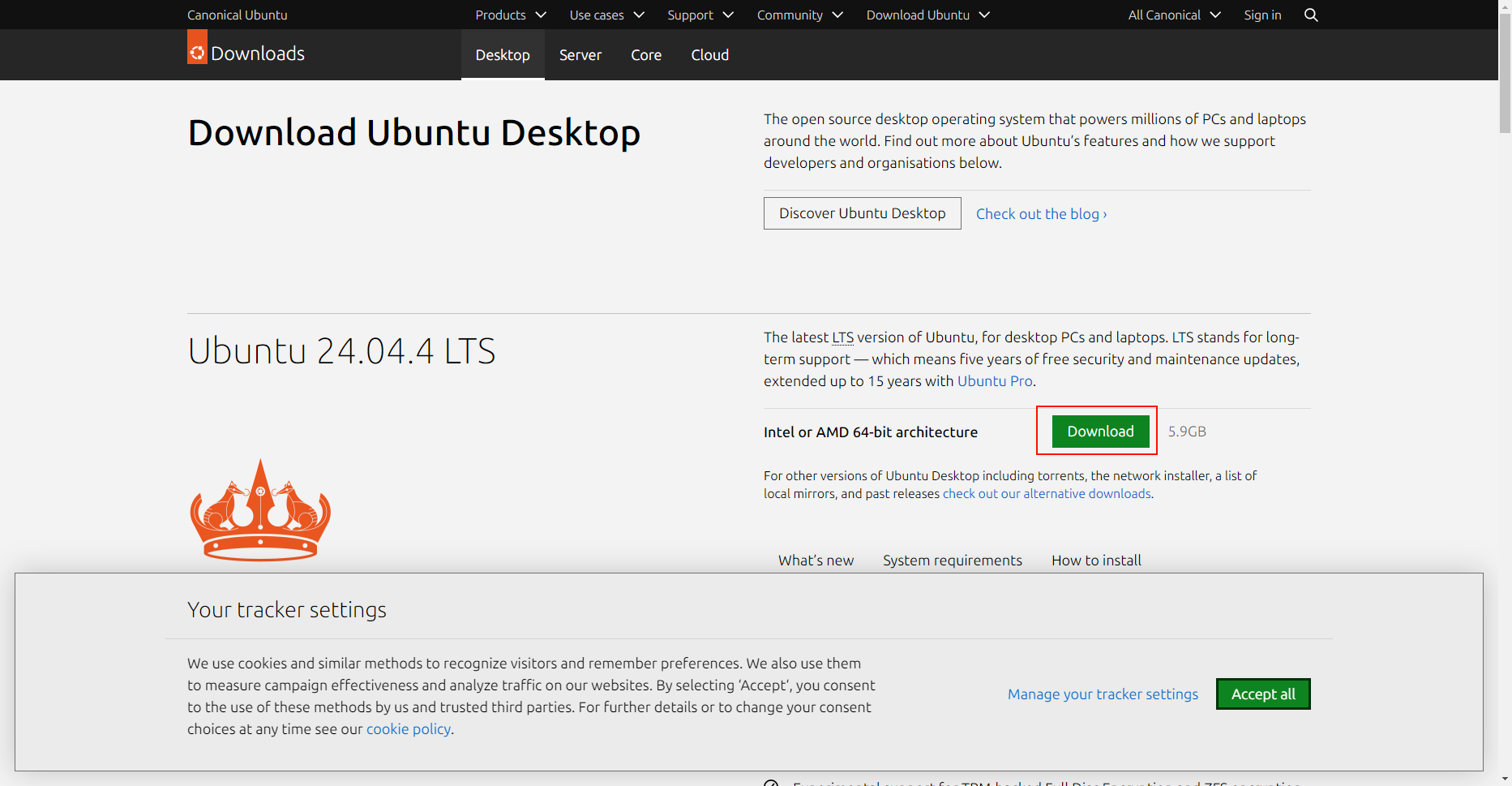Viewport: 1512px width, 786px height.
Task: Select the System requirements tab
Action: (953, 561)
